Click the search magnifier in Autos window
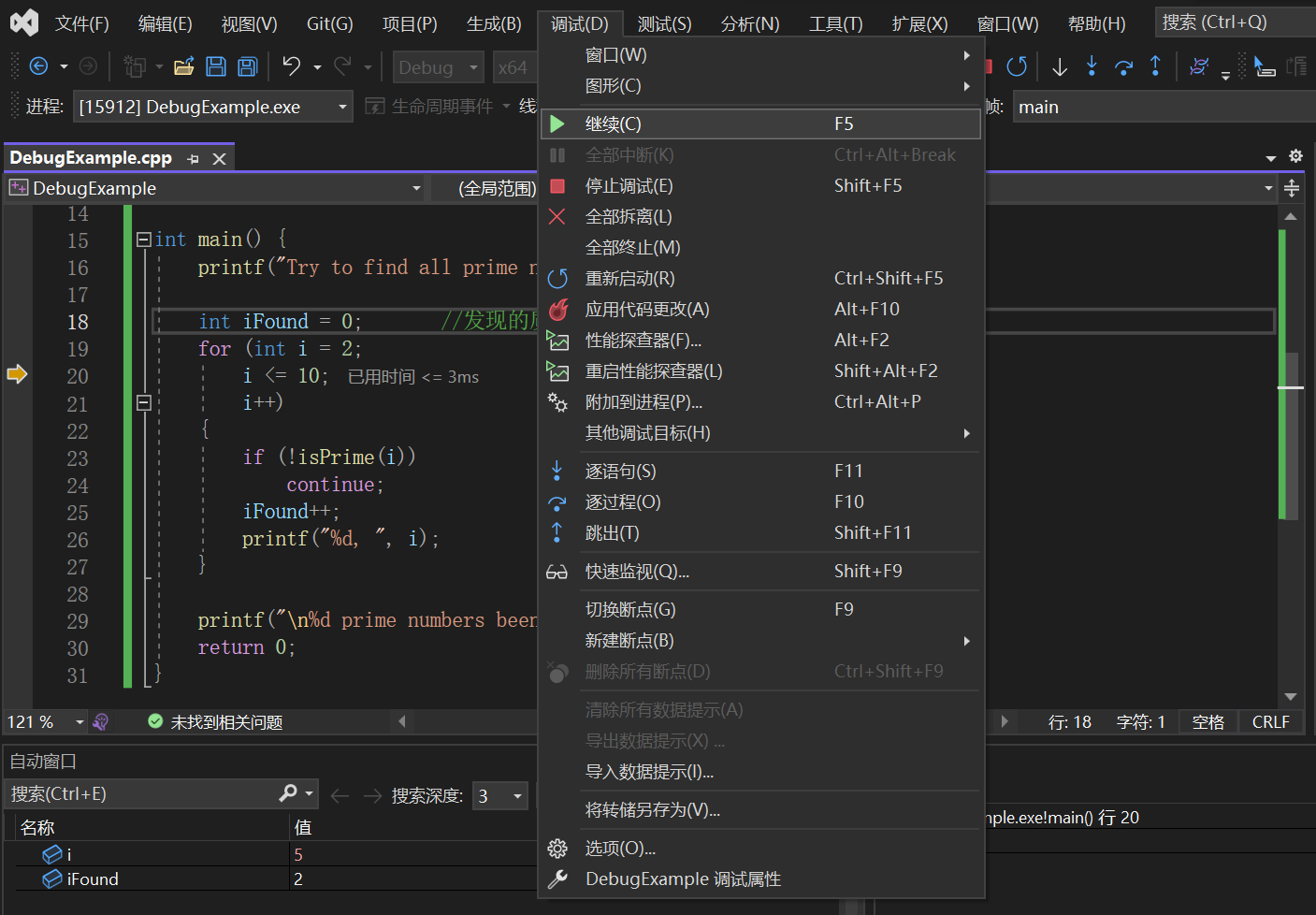This screenshot has width=1316, height=915. [x=288, y=793]
